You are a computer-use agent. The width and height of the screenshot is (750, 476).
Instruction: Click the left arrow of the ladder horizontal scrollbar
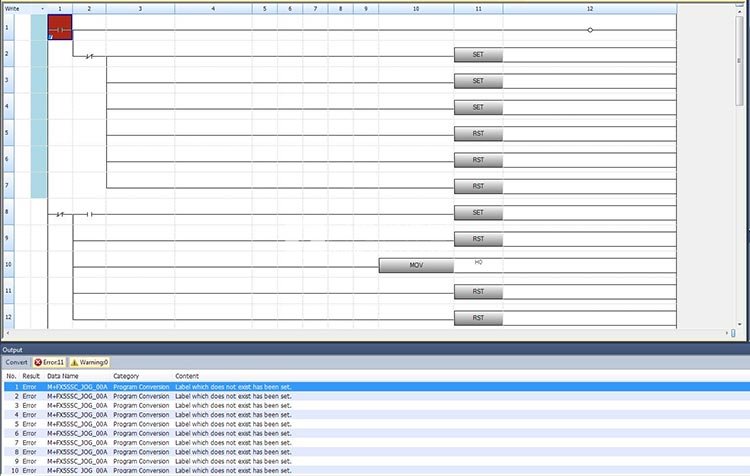click(x=7, y=333)
